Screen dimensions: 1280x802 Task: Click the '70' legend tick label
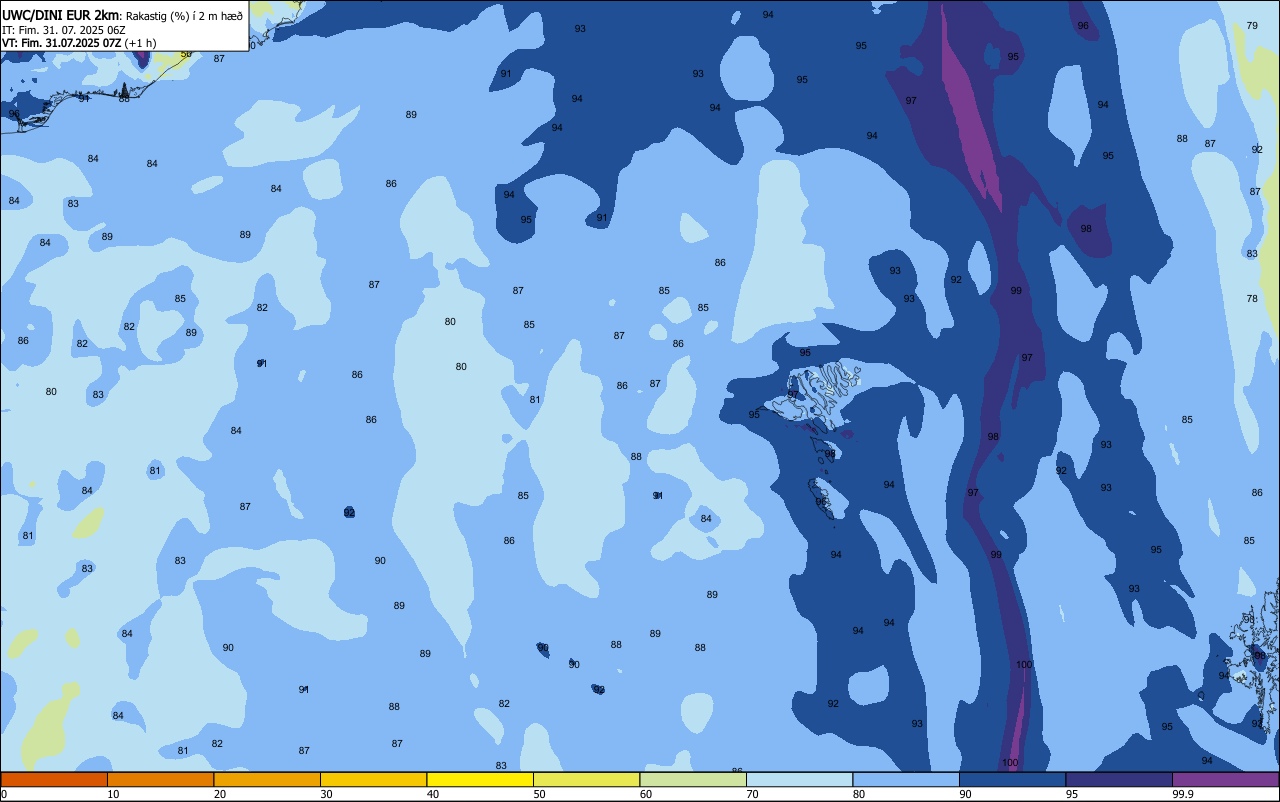click(x=752, y=794)
